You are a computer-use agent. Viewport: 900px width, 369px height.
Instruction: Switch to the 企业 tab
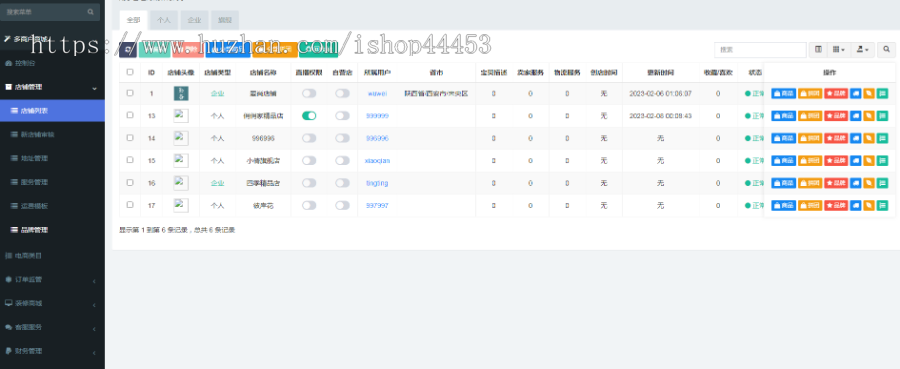[194, 20]
